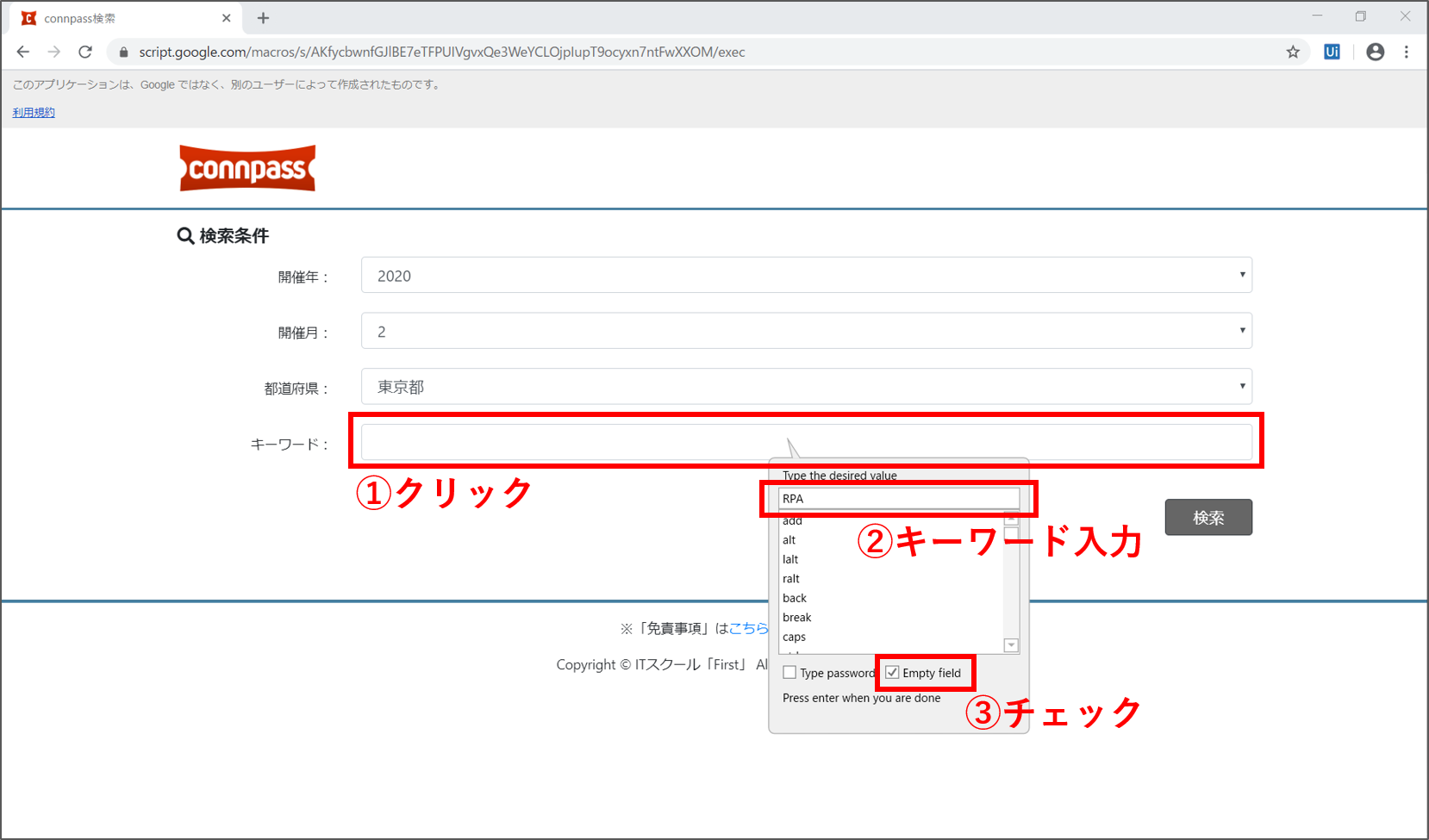Image resolution: width=1429 pixels, height=840 pixels.
Task: Reload the current page
Action: tap(85, 52)
